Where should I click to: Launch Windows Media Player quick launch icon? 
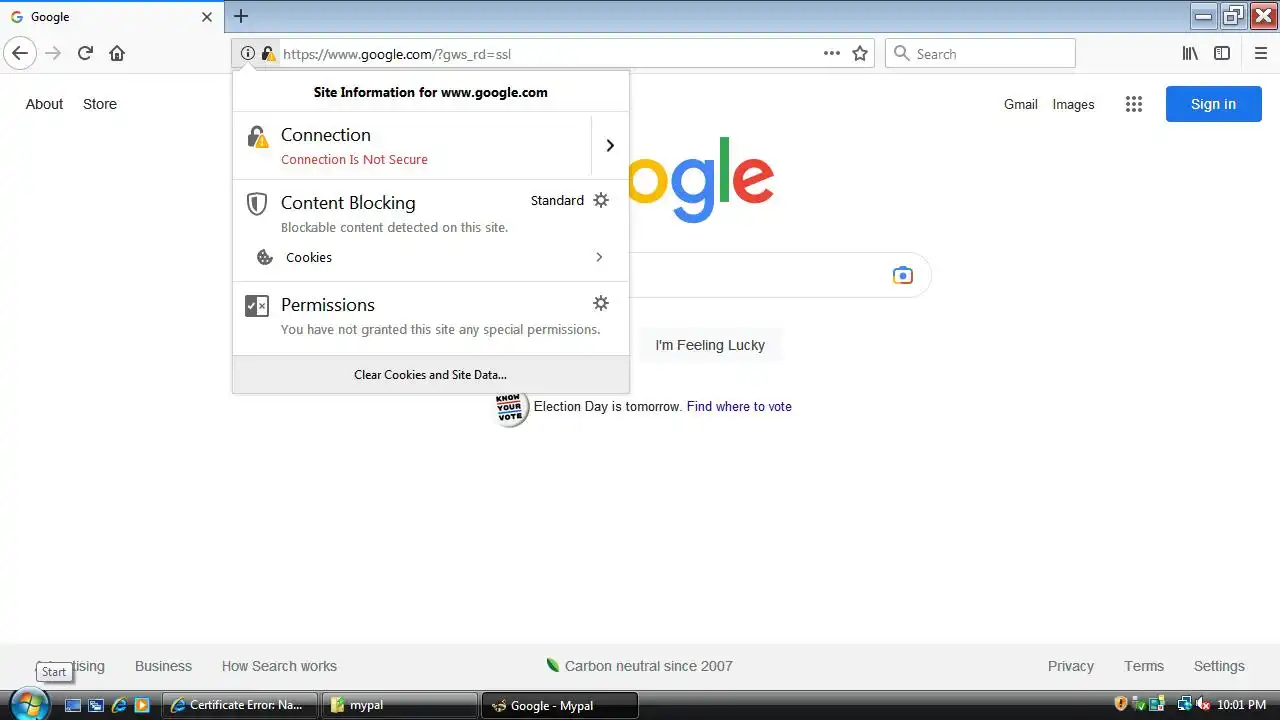[142, 705]
